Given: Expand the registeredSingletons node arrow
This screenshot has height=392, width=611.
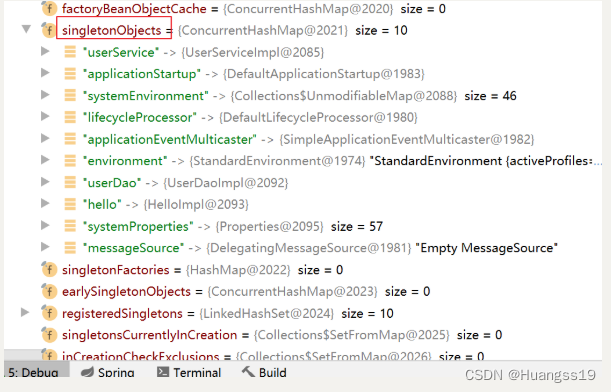Looking at the screenshot, I should pyautogui.click(x=25, y=313).
